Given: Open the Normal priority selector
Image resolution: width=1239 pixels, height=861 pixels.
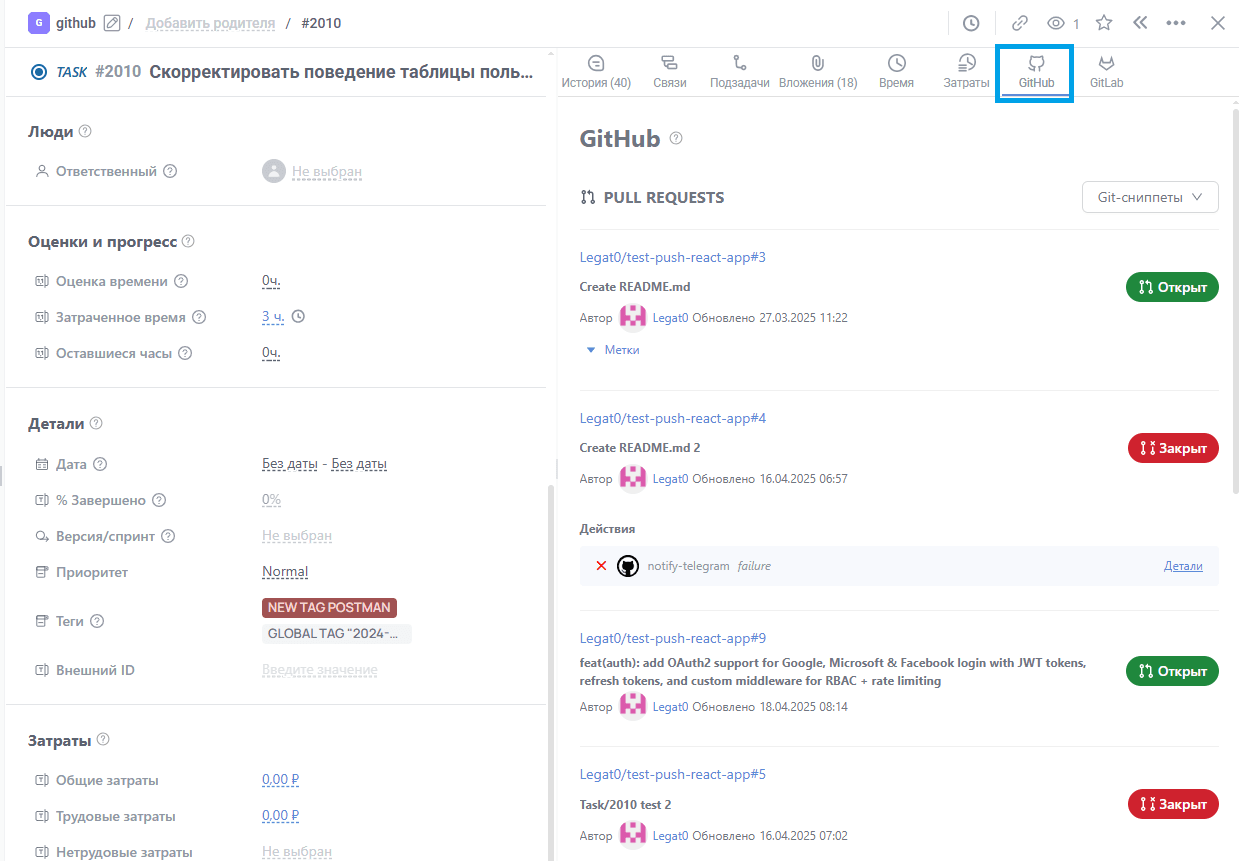Looking at the screenshot, I should tap(285, 572).
